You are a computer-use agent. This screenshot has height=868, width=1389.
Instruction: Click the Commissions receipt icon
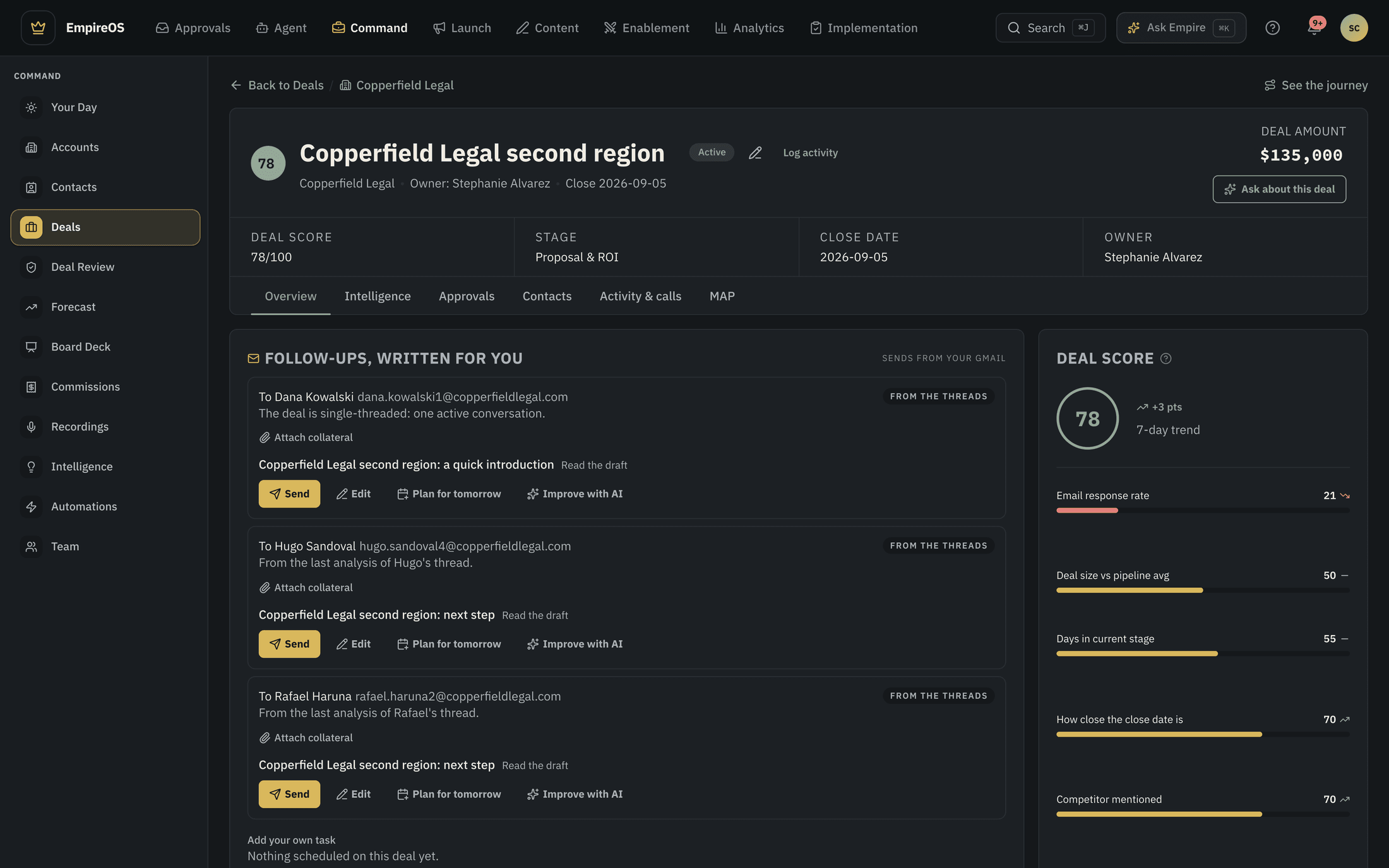[31, 387]
